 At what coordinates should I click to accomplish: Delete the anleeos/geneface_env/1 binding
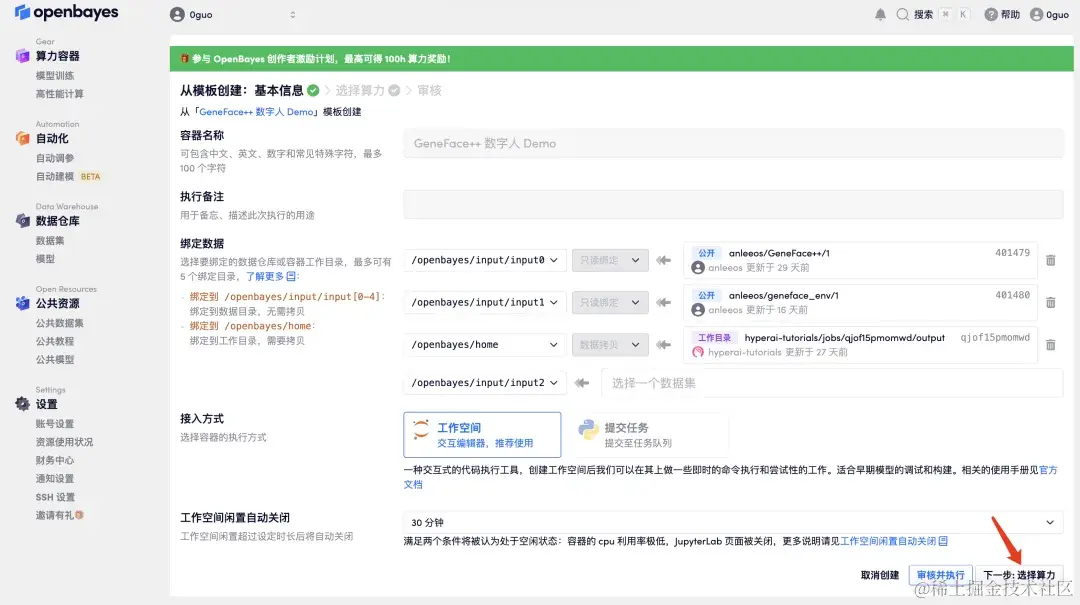[x=1050, y=302]
